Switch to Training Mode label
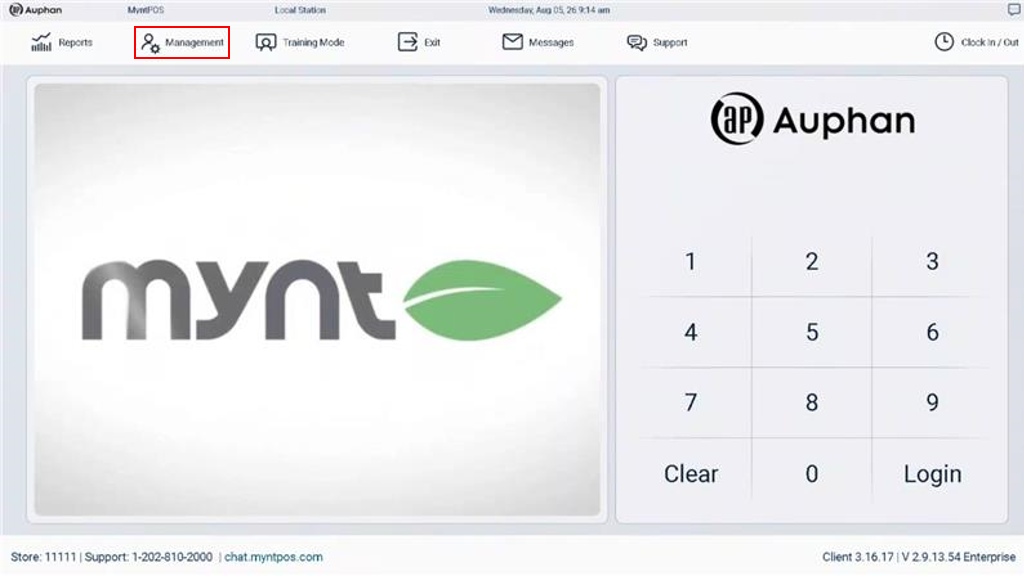Image resolution: width=1024 pixels, height=576 pixels. click(313, 42)
